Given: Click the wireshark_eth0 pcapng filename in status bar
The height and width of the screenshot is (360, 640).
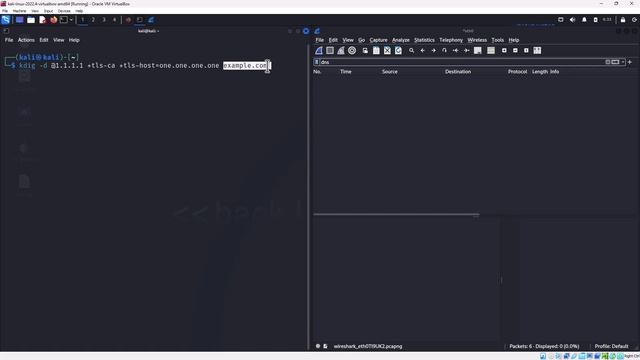Looking at the screenshot, I should tap(368, 346).
